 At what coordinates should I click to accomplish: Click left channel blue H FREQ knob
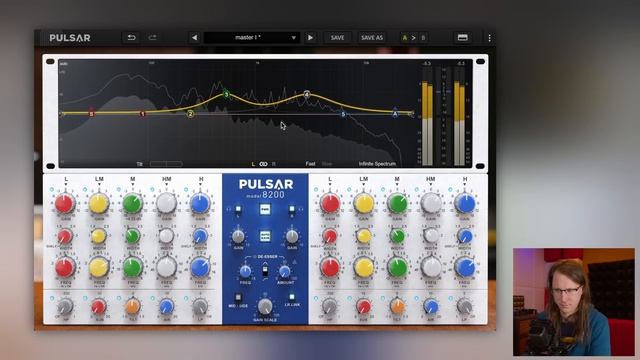click(200, 268)
